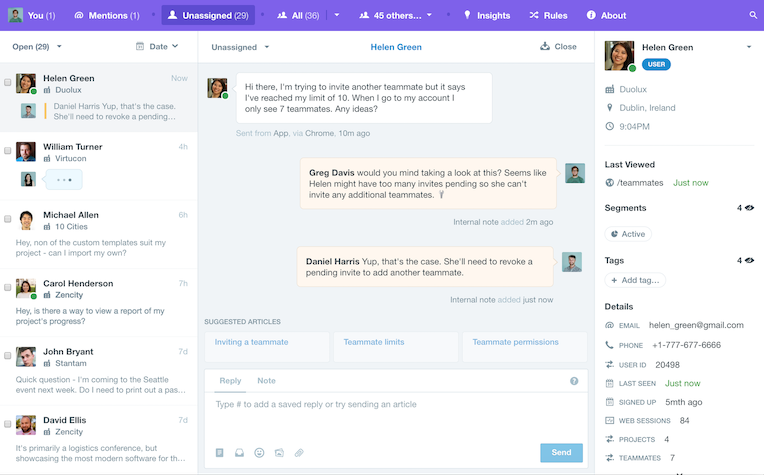Click the Helen Green conversation title link
764x475 pixels.
click(x=396, y=47)
